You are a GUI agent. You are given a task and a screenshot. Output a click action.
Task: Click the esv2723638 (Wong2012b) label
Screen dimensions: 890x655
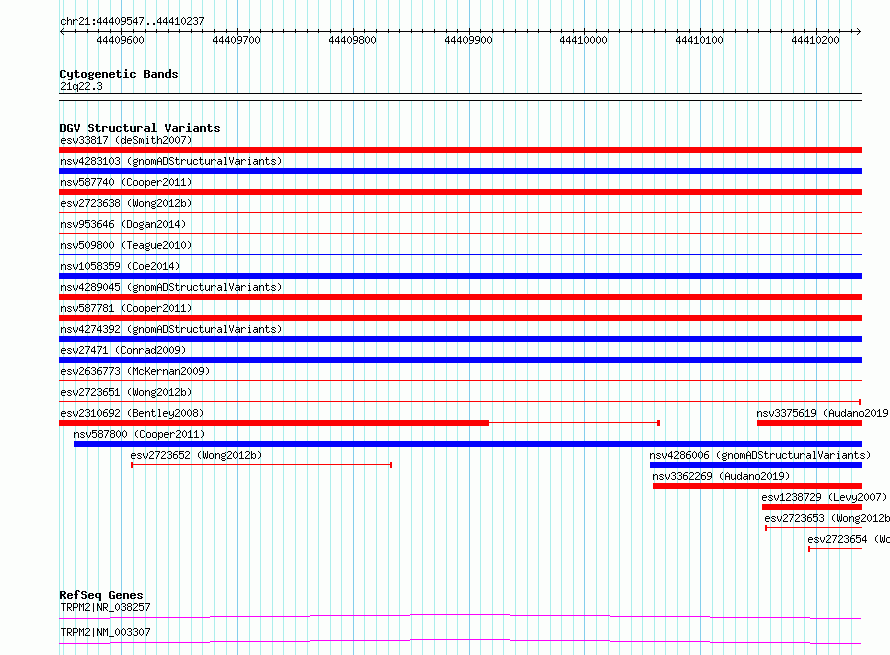pyautogui.click(x=126, y=203)
